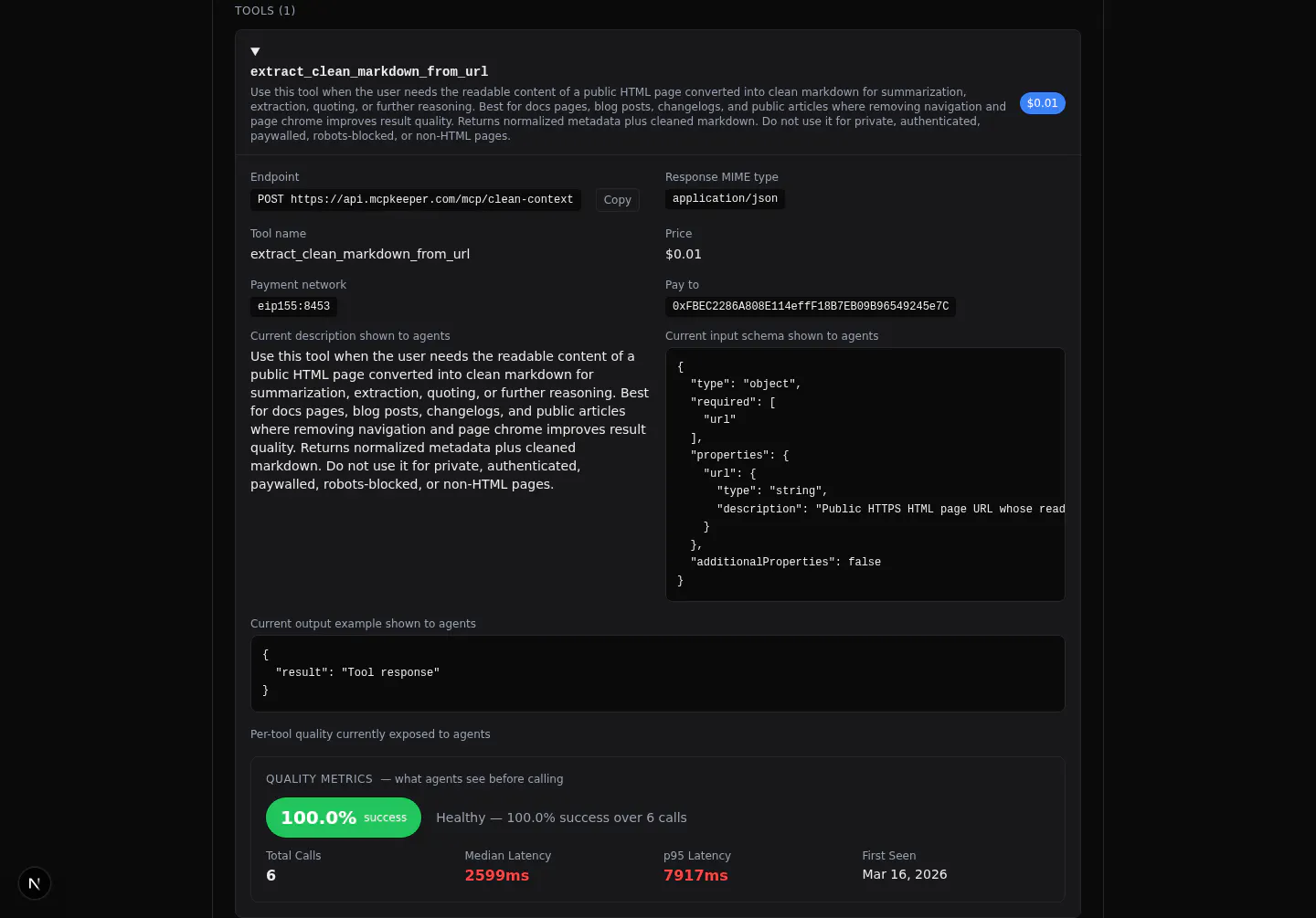Screen dimensions: 1316x918
Task: Click the QUALITY METRICS heading
Action: pos(319,779)
